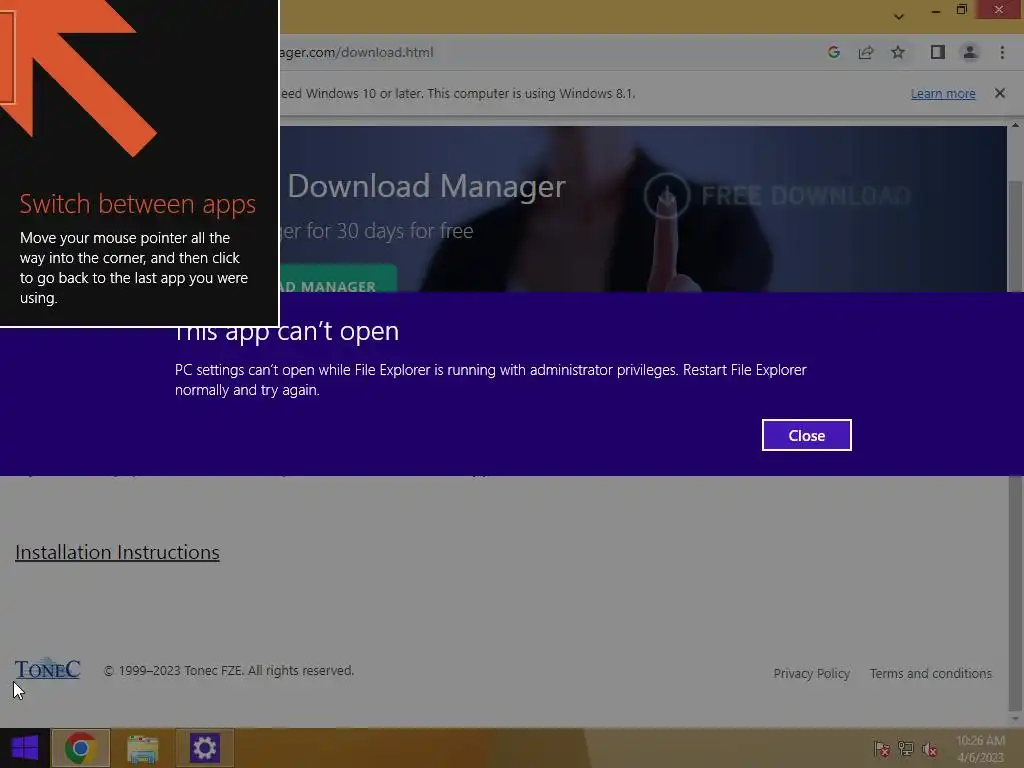Click the URL text in the address bar
This screenshot has height=768, width=1024.
click(357, 52)
